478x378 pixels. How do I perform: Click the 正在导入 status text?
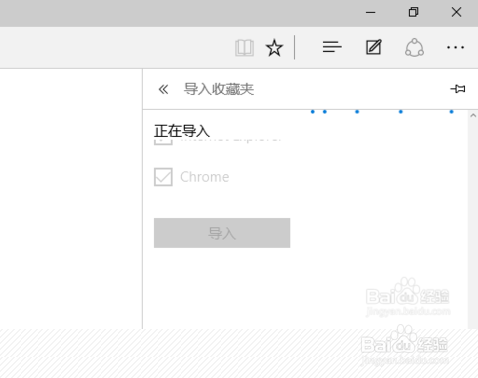point(182,131)
